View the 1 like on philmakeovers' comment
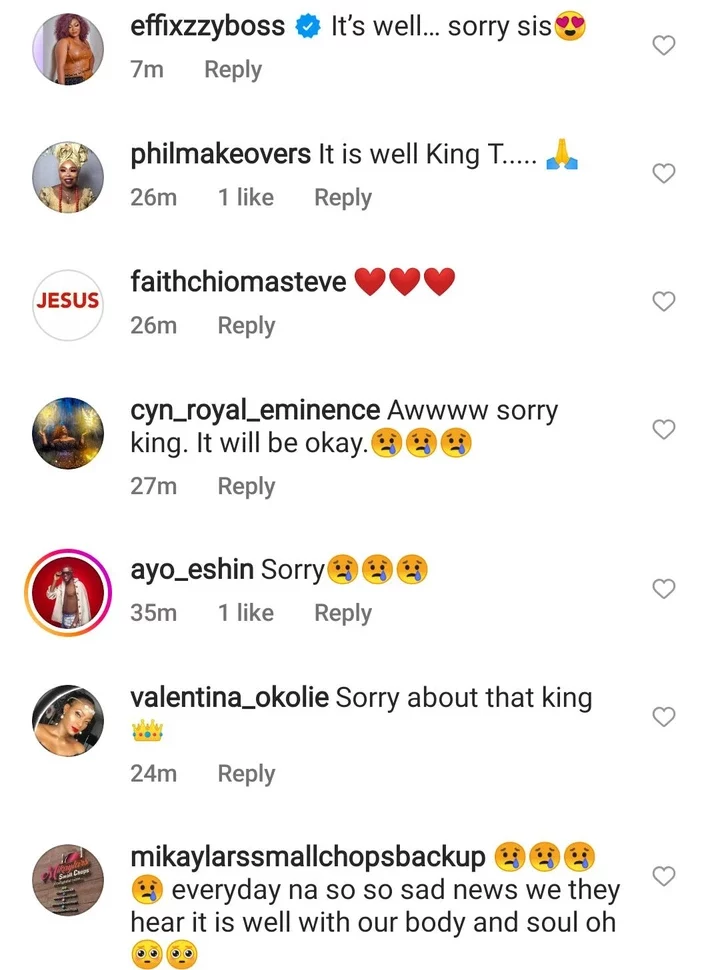Viewport: 720px width, 970px height. pos(246,198)
